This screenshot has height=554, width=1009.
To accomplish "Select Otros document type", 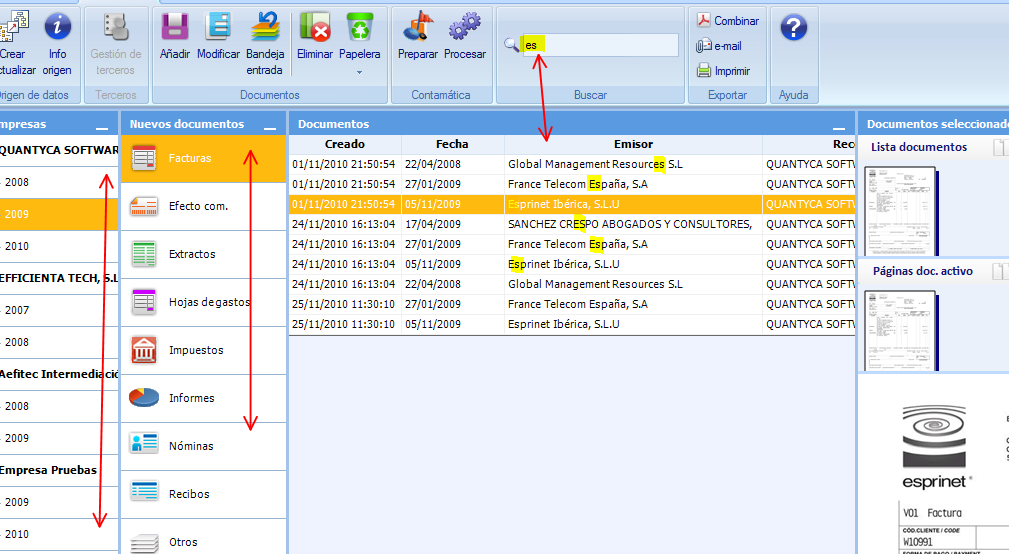I will point(203,539).
